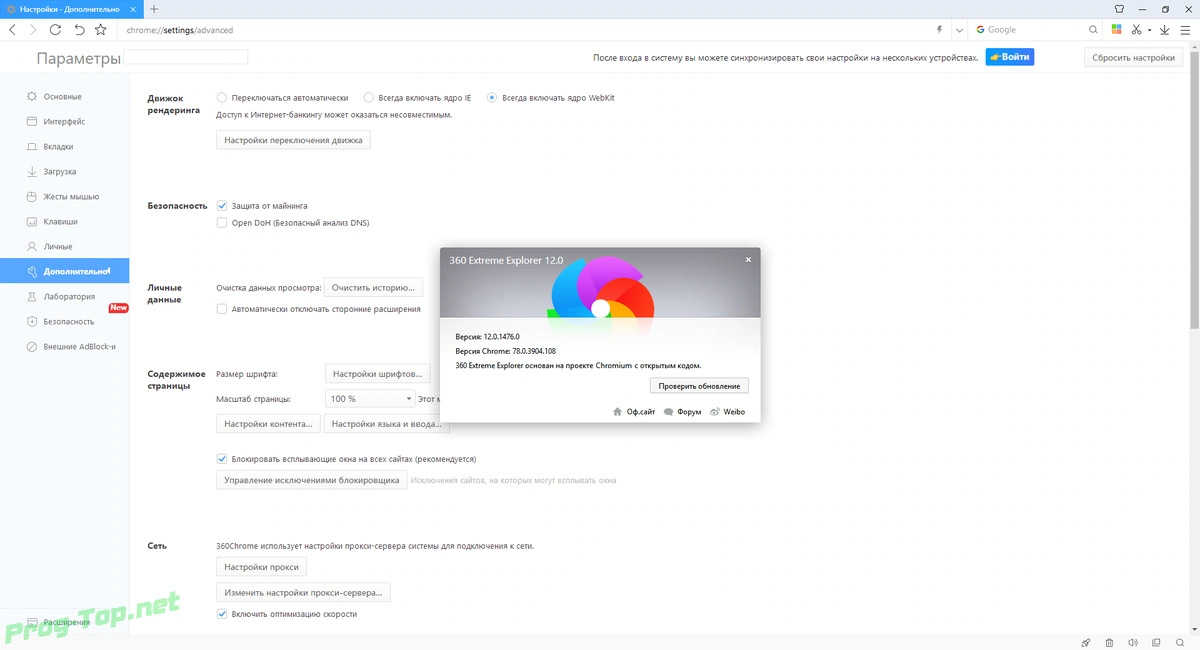The width and height of the screenshot is (1200, 650).
Task: Toggle sound with the speaker icon in status bar
Action: [x=1133, y=642]
